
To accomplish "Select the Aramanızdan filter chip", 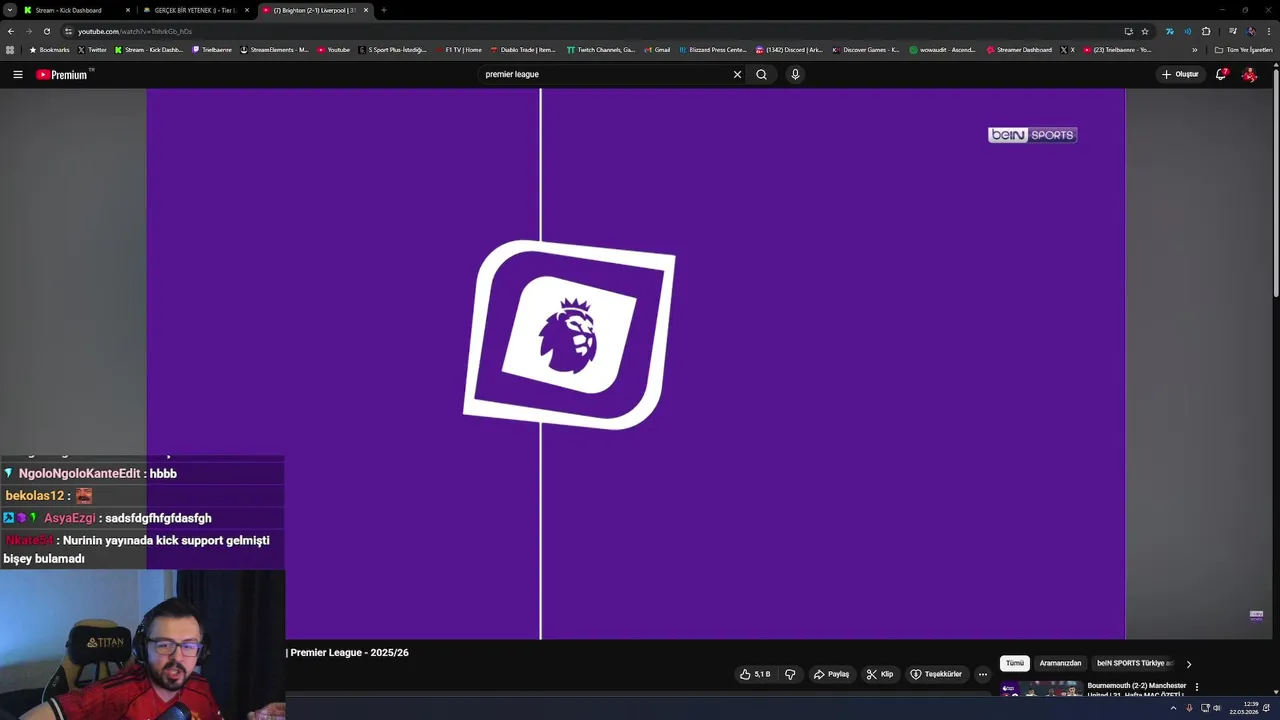I will coord(1060,663).
